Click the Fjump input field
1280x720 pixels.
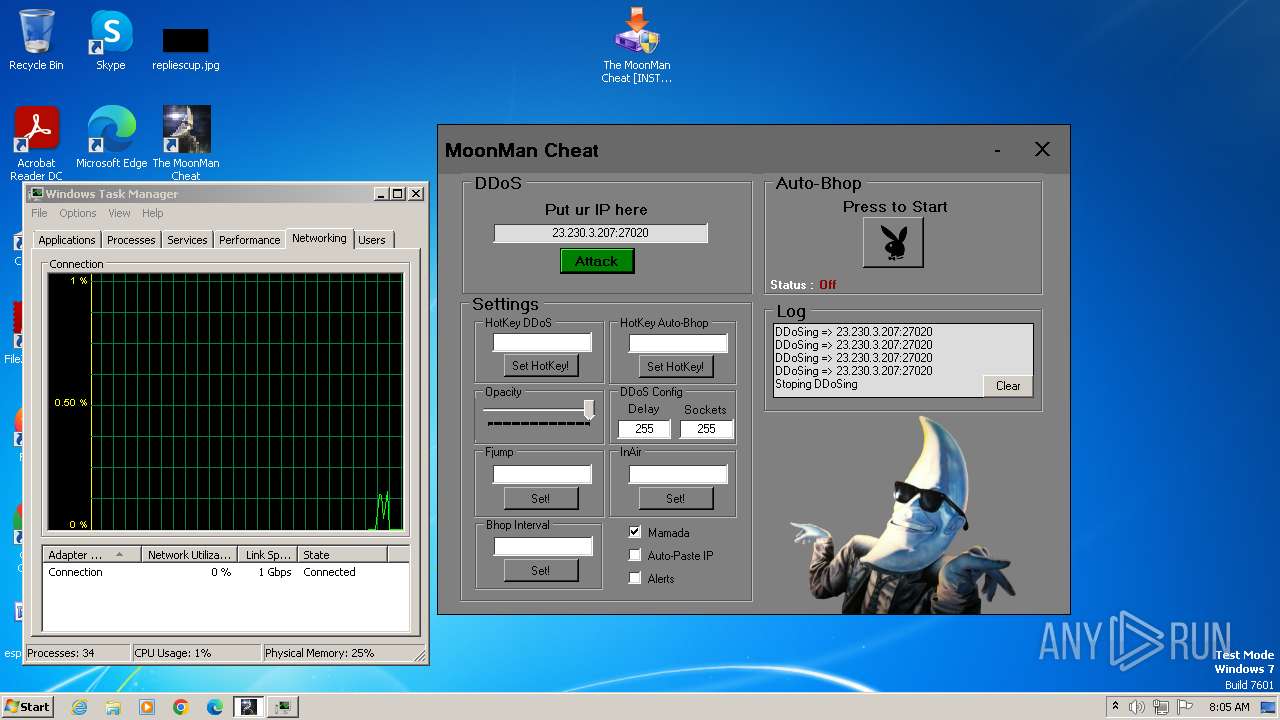pos(542,474)
